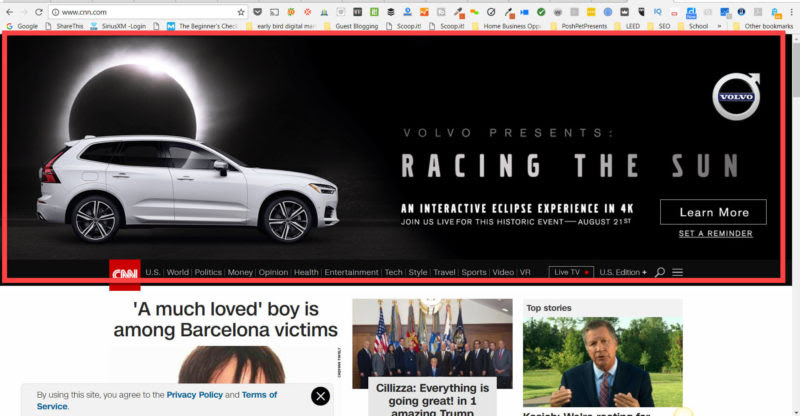Screen dimensions: 800x416
Task: Go to the Politics section
Action: [x=208, y=273]
